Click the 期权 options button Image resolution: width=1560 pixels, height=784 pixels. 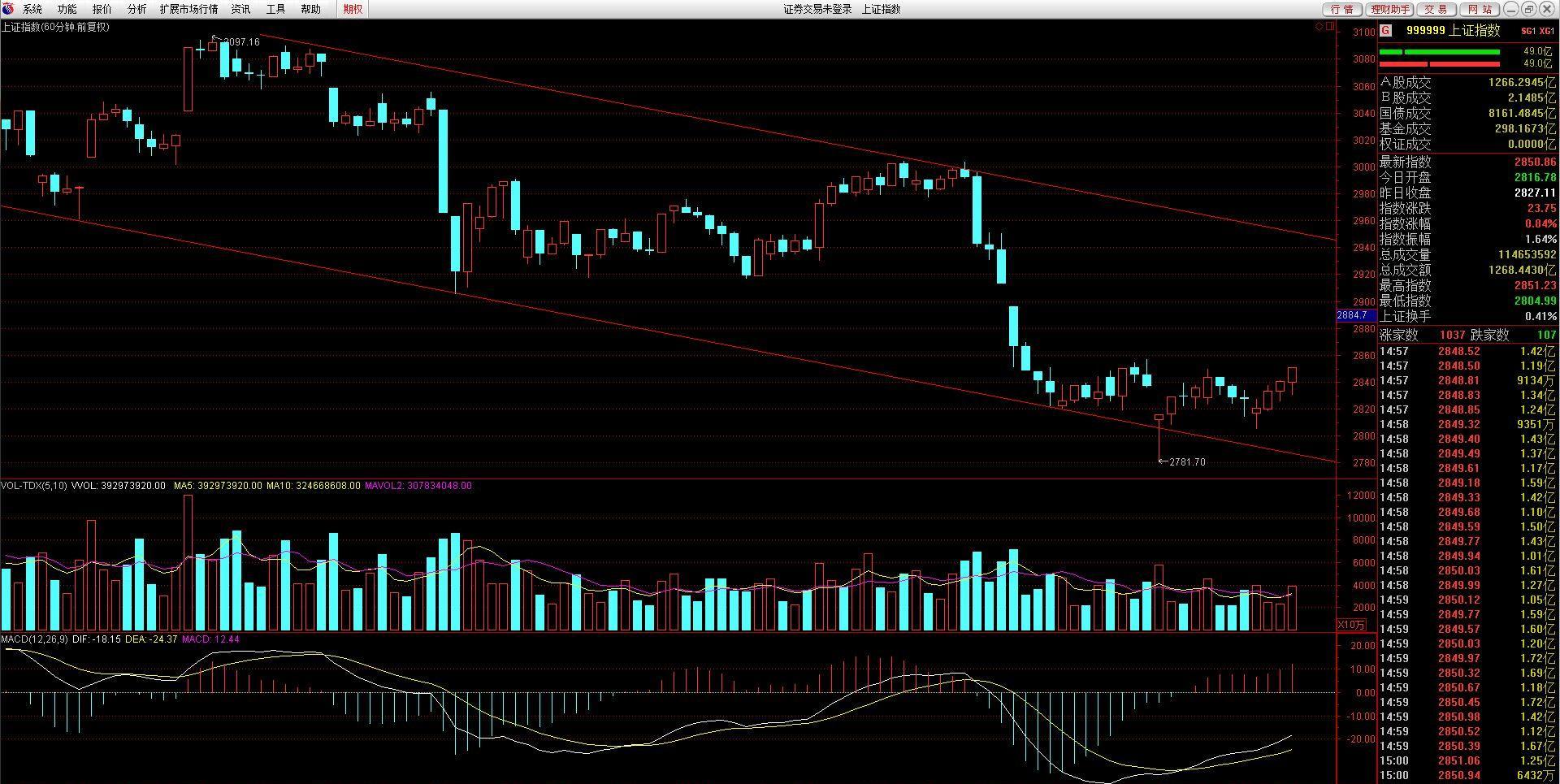353,9
